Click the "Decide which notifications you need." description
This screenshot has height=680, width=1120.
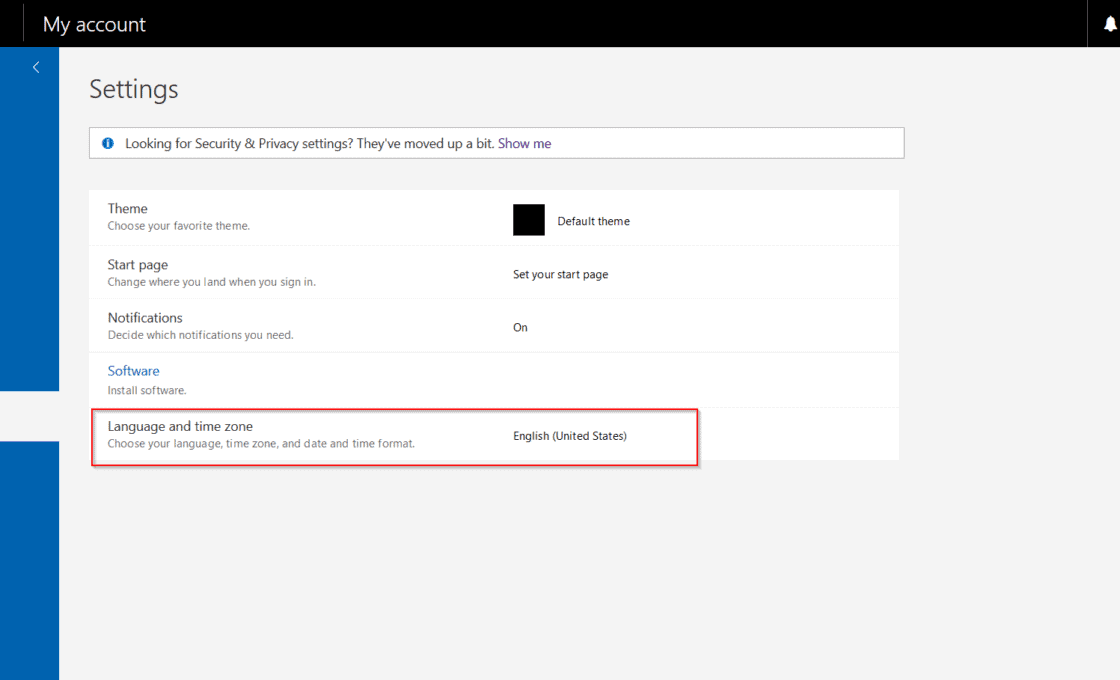tap(200, 335)
